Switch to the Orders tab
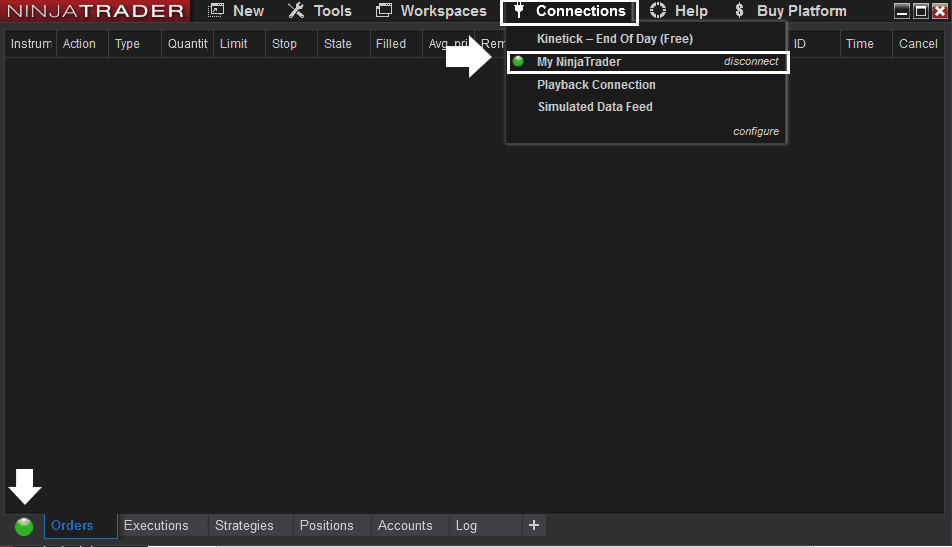Screen dimensions: 952x547 [x=81, y=526]
